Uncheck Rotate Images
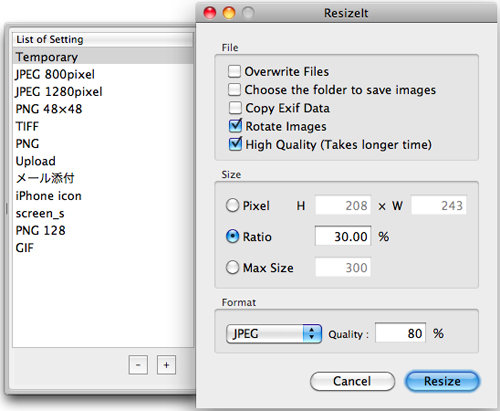The height and width of the screenshot is (411, 500). tap(235, 126)
